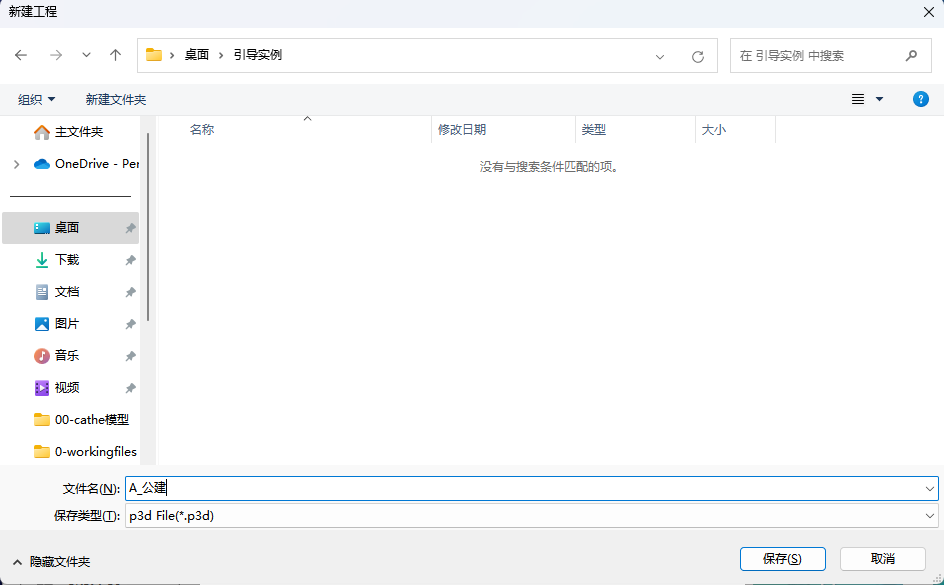Open the help question mark icon
The height and width of the screenshot is (585, 944).
(921, 99)
